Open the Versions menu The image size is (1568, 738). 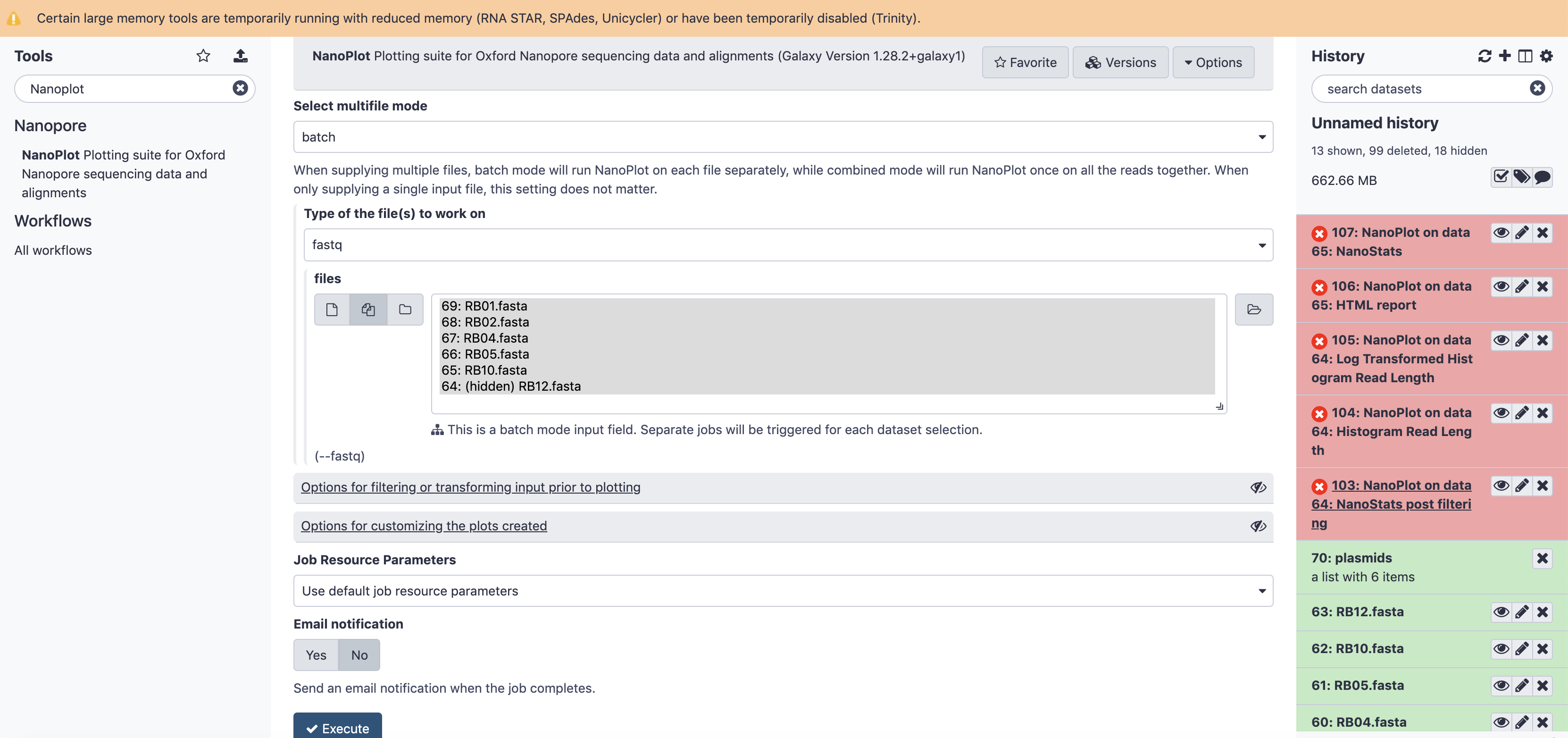pos(1120,62)
